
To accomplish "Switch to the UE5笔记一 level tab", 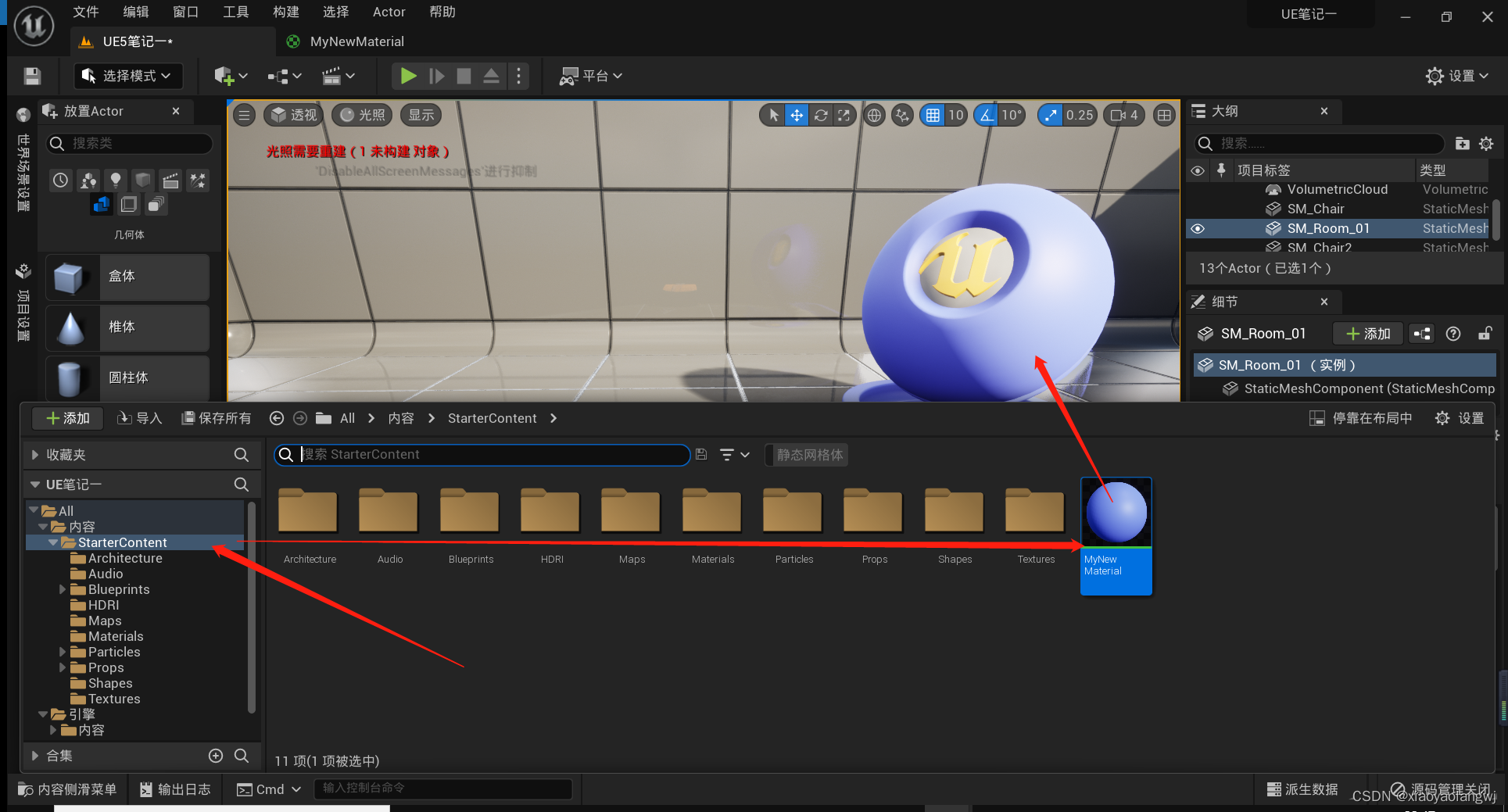I will [x=137, y=41].
